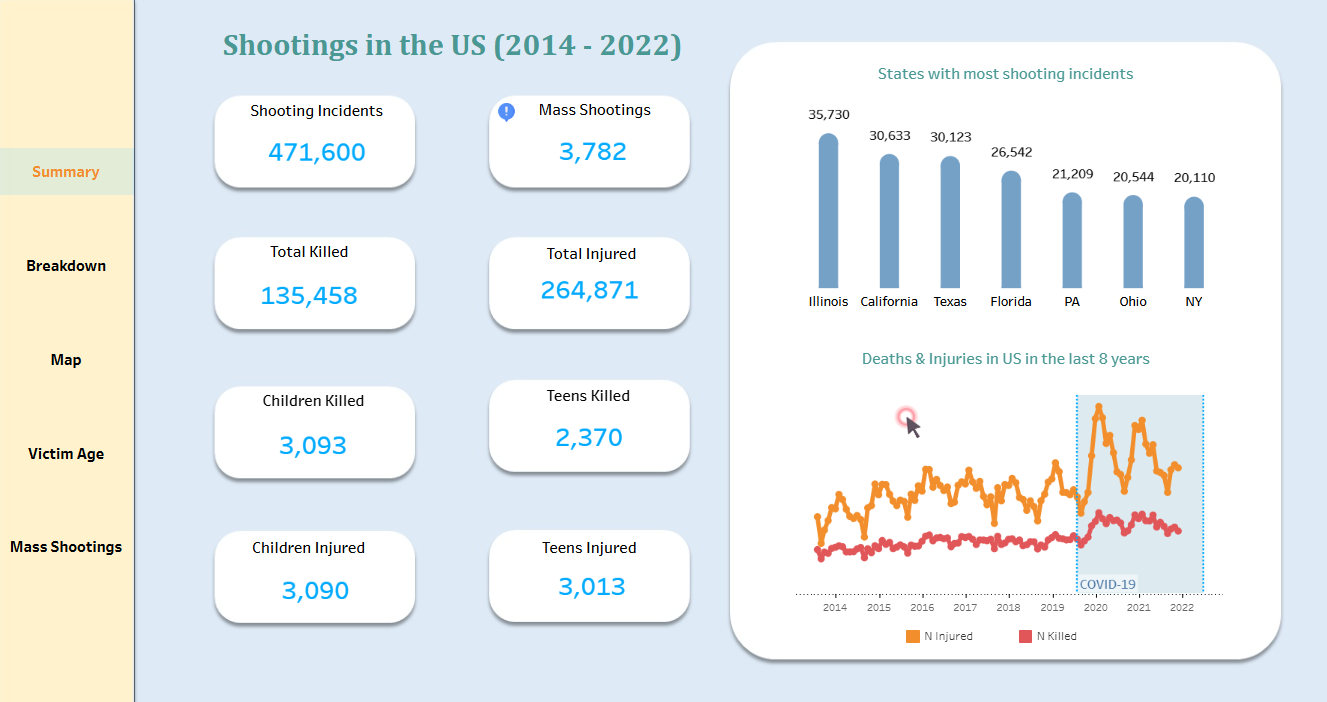
Task: Click the red N Killed legend swatch
Action: (1025, 636)
